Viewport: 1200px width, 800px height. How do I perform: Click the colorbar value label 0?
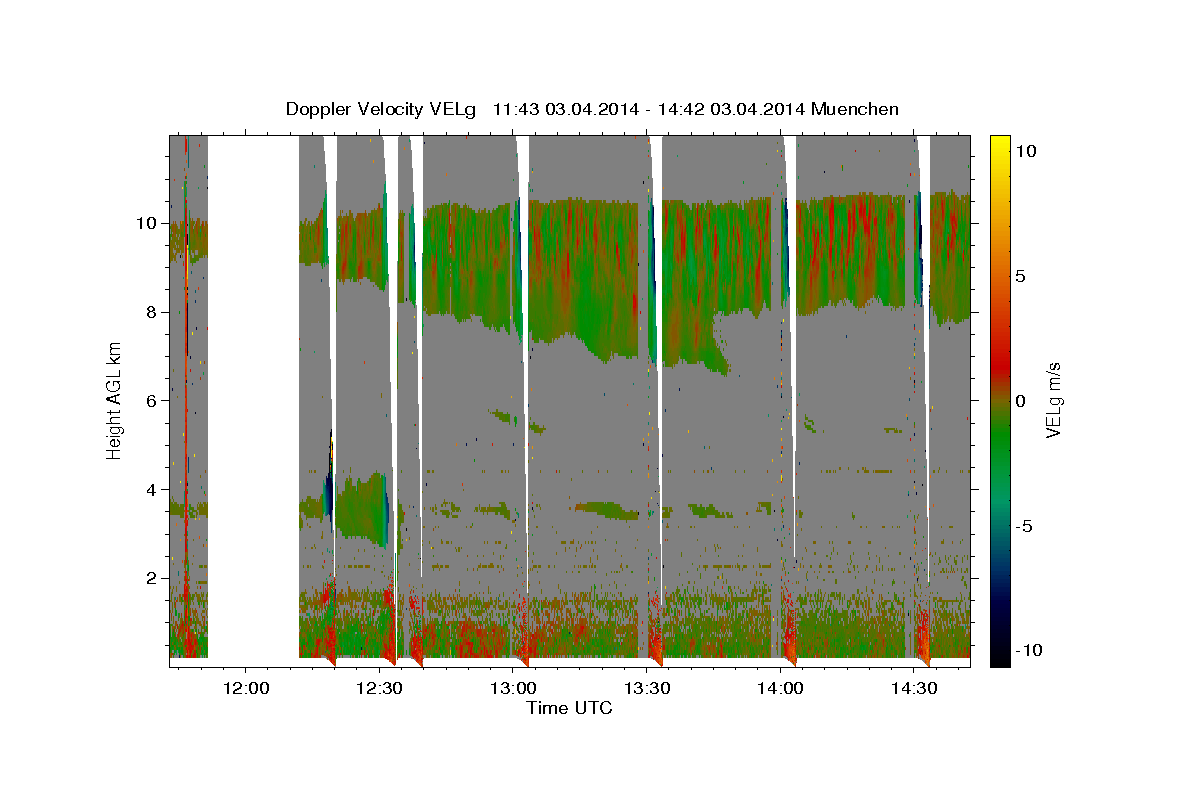[x=1022, y=400]
